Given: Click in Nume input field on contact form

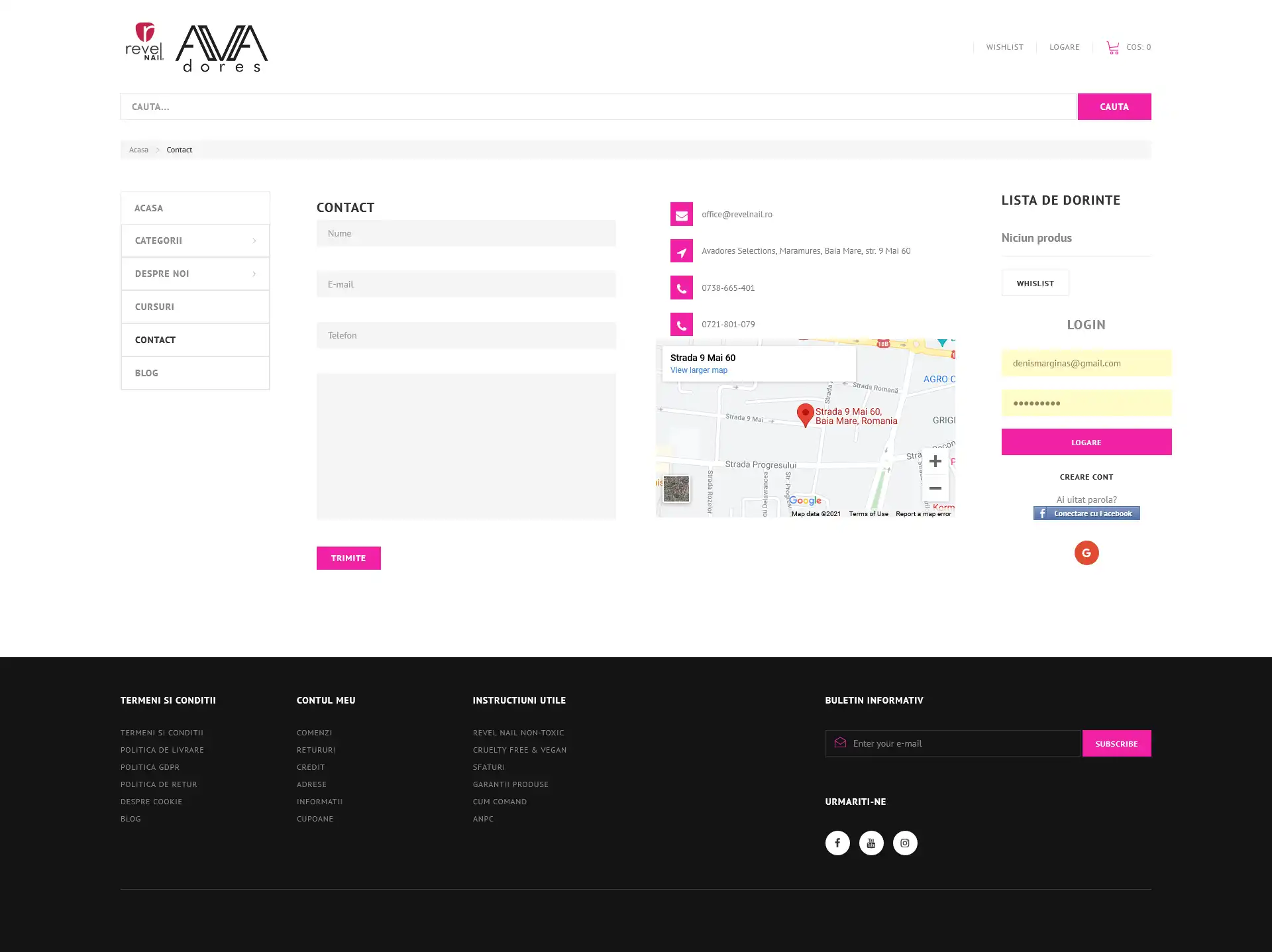Looking at the screenshot, I should pos(466,233).
